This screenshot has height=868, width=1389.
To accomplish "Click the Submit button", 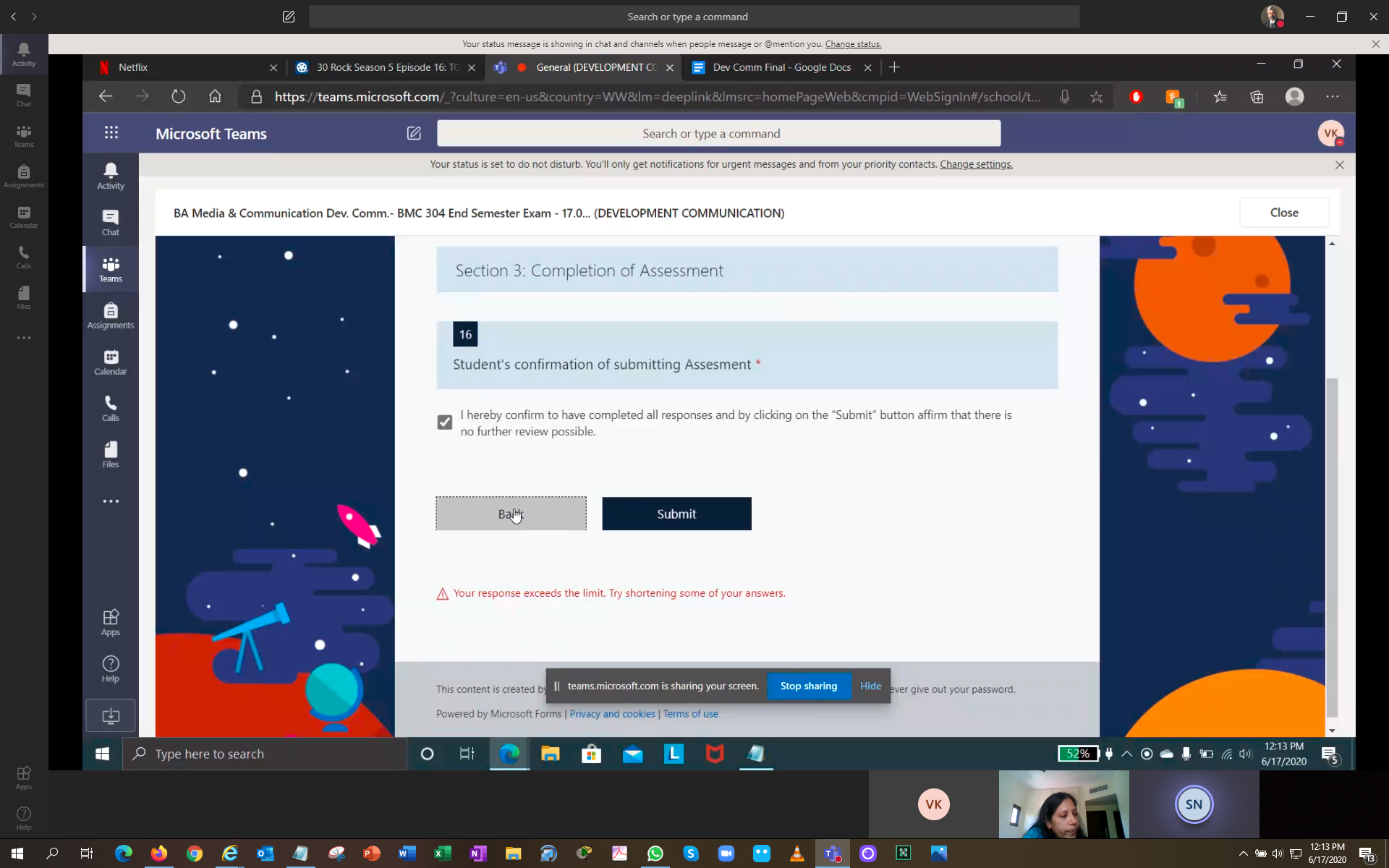I will (676, 514).
